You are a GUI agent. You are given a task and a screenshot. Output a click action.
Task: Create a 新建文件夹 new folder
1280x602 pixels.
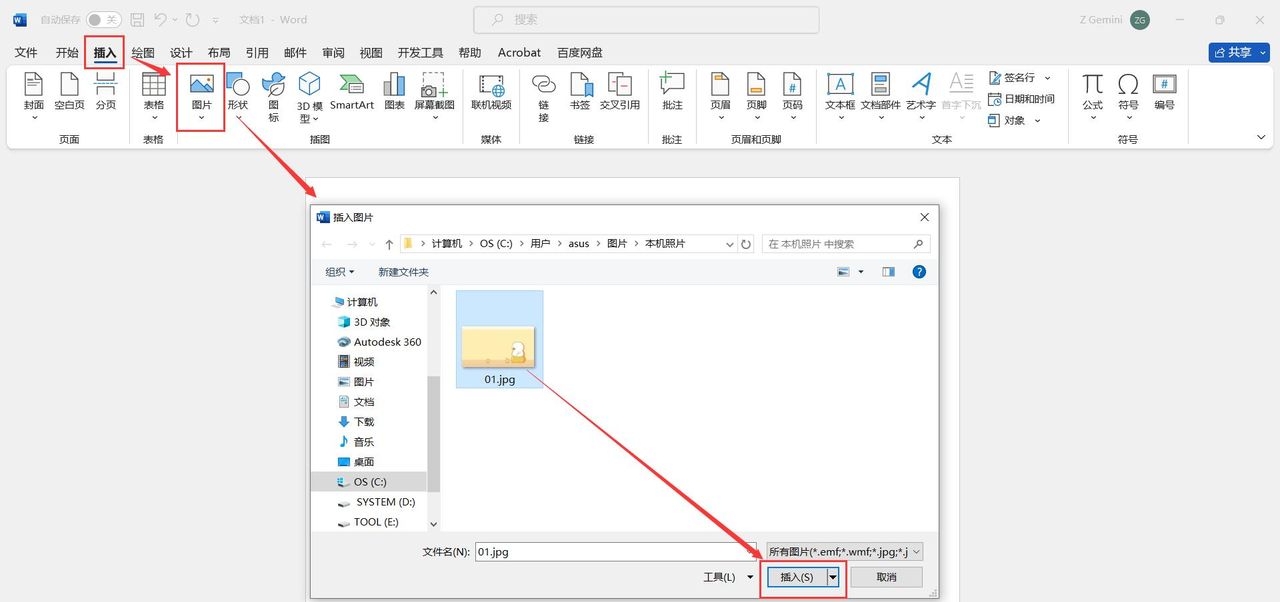pyautogui.click(x=403, y=271)
